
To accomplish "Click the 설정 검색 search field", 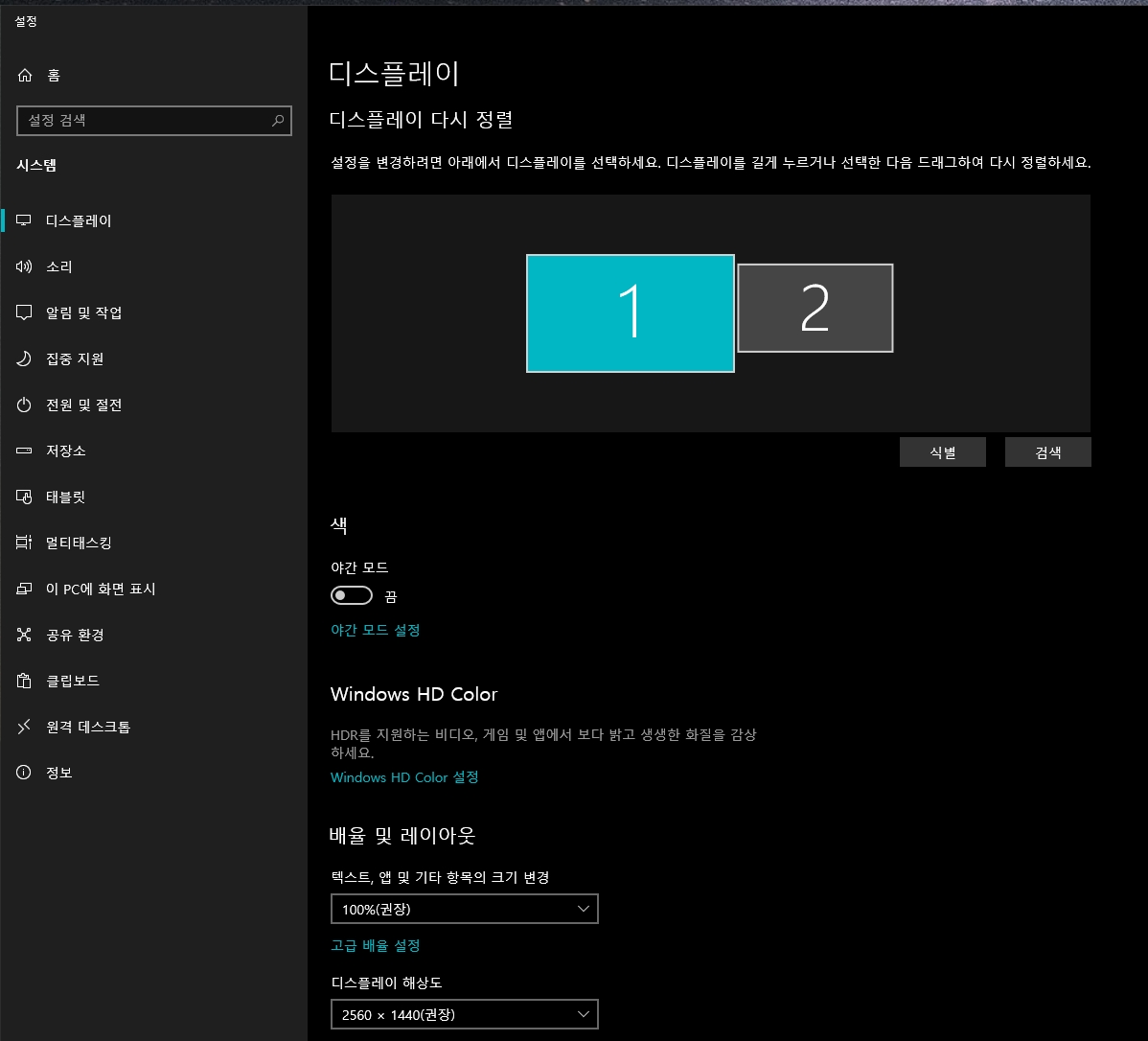I will 153,120.
